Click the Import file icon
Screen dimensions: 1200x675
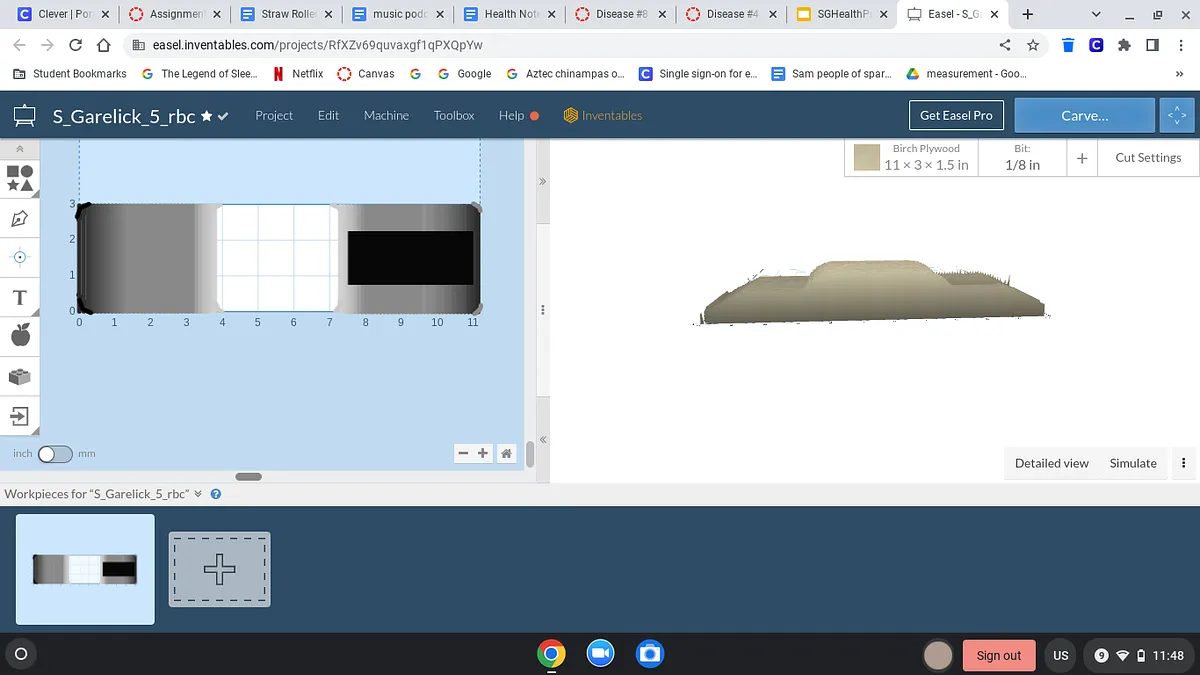point(20,416)
